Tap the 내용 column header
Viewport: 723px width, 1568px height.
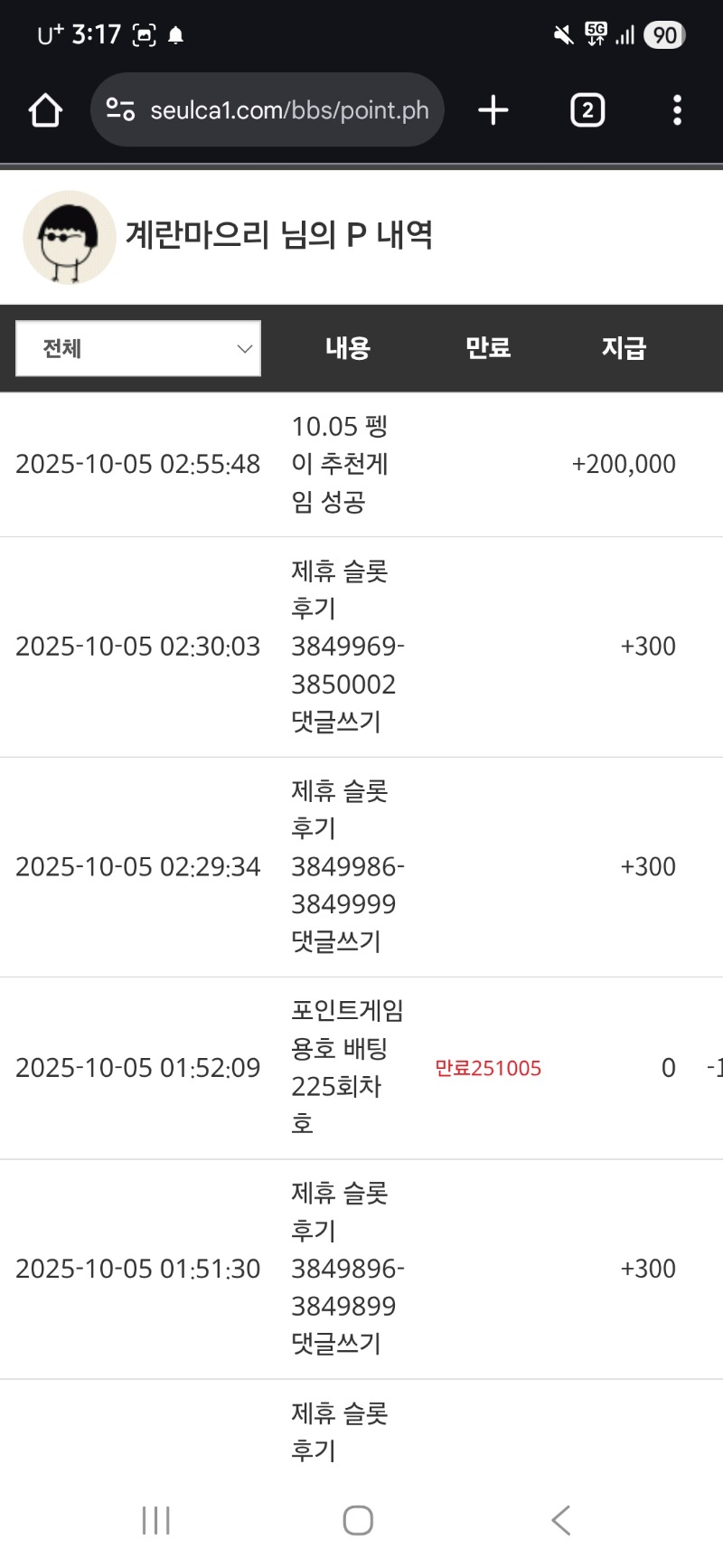click(348, 348)
